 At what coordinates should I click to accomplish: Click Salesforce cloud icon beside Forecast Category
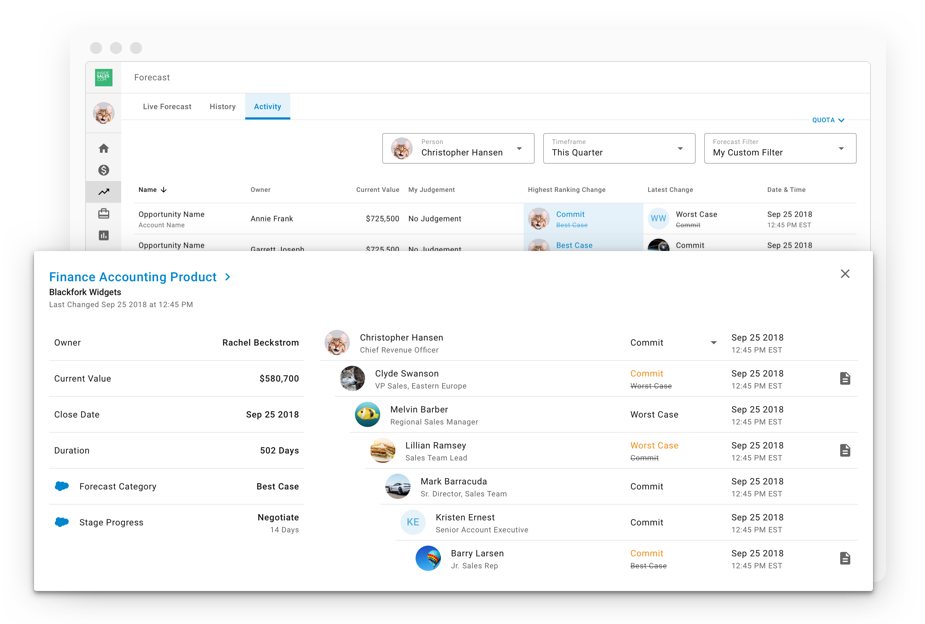(x=62, y=486)
